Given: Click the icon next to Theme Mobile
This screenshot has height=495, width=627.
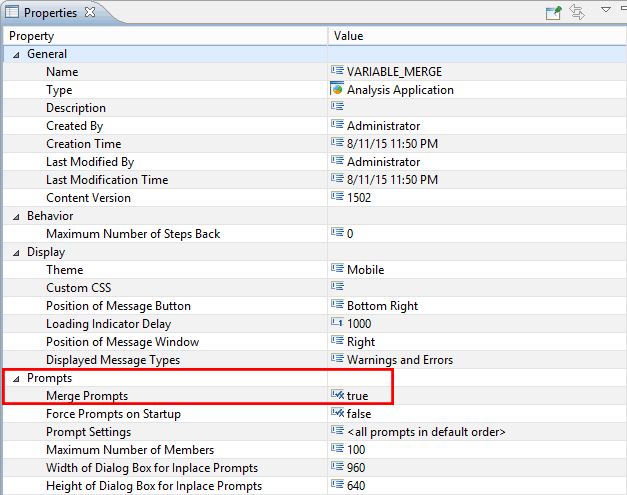Looking at the screenshot, I should (x=337, y=270).
